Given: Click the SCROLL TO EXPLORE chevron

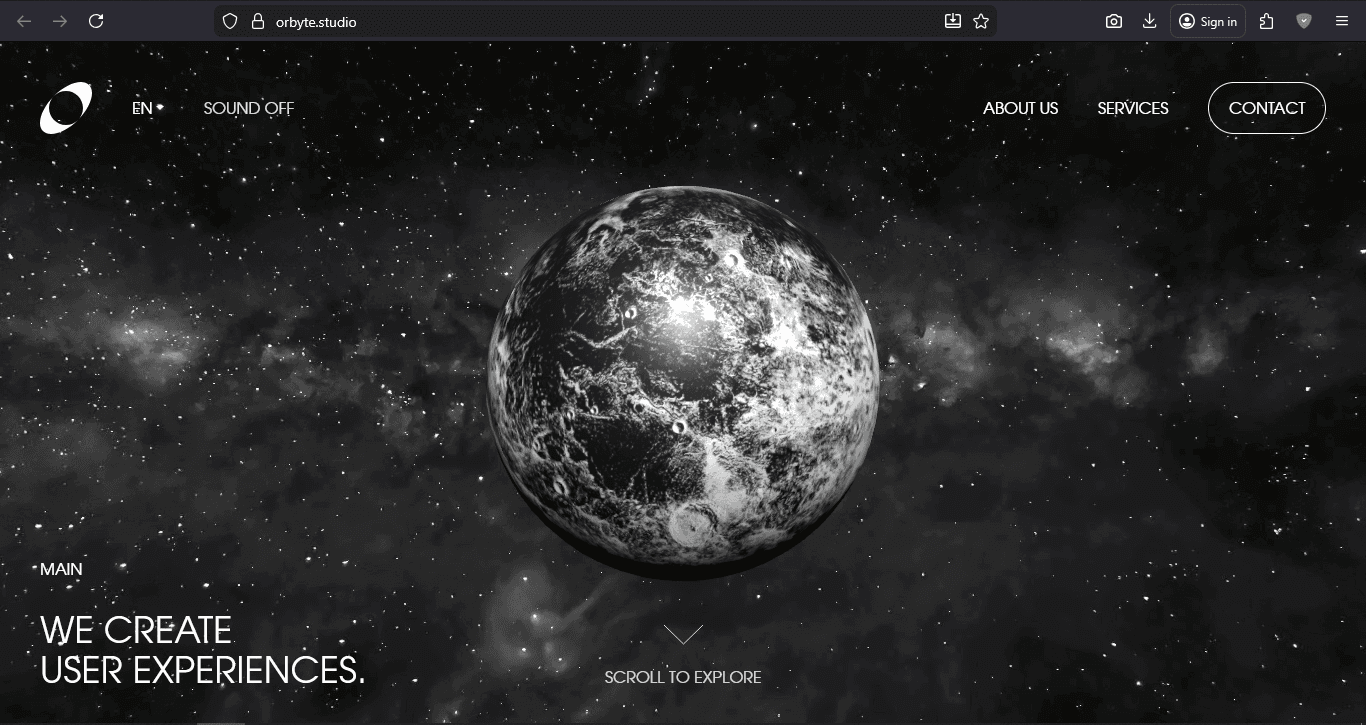Looking at the screenshot, I should [683, 633].
